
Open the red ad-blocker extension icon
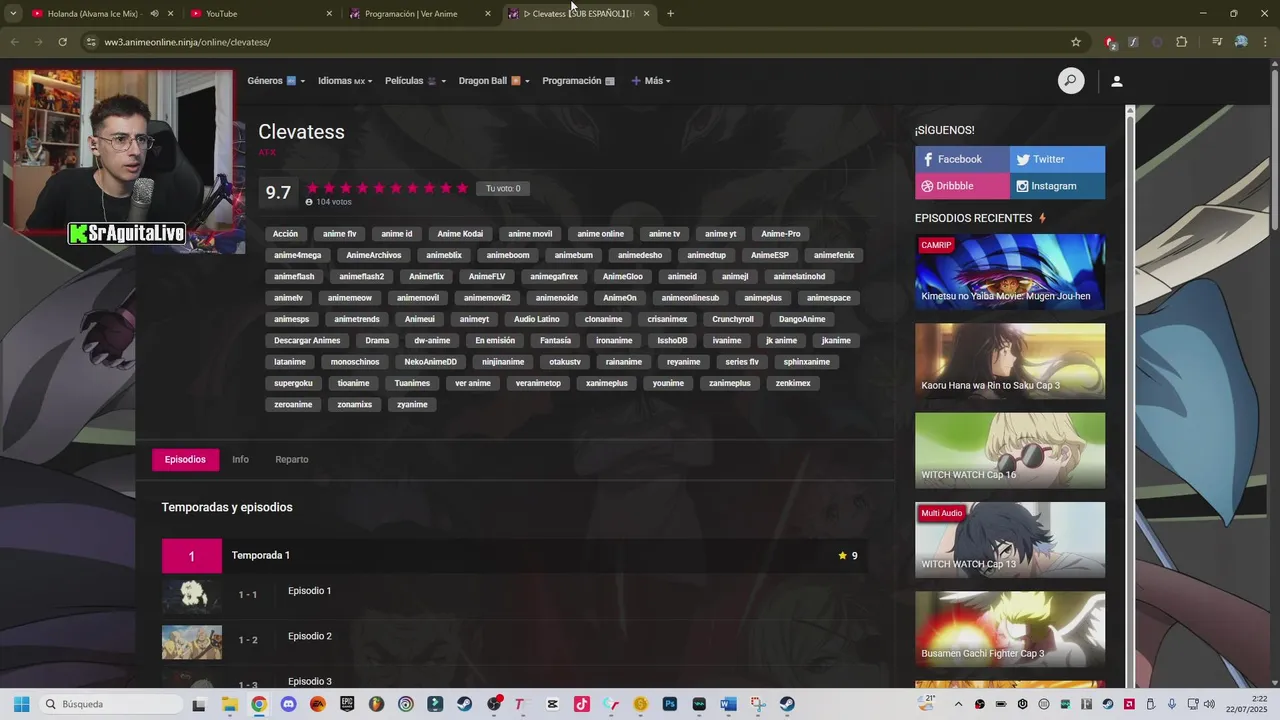(x=1110, y=42)
